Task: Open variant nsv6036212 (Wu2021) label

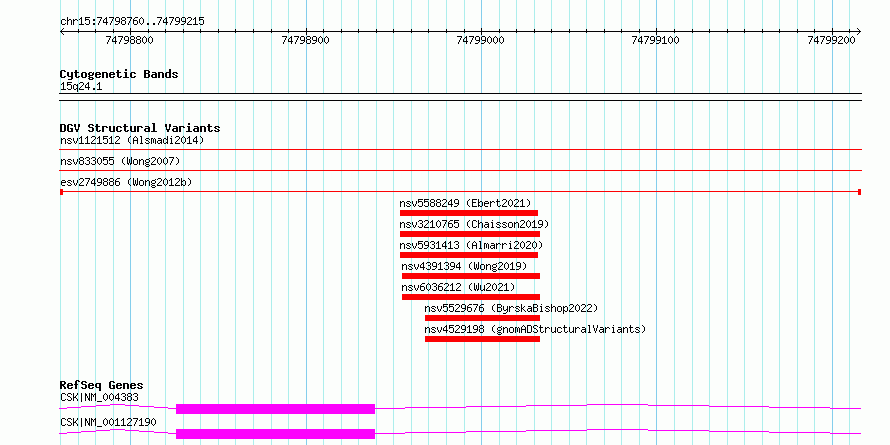Action: point(459,287)
